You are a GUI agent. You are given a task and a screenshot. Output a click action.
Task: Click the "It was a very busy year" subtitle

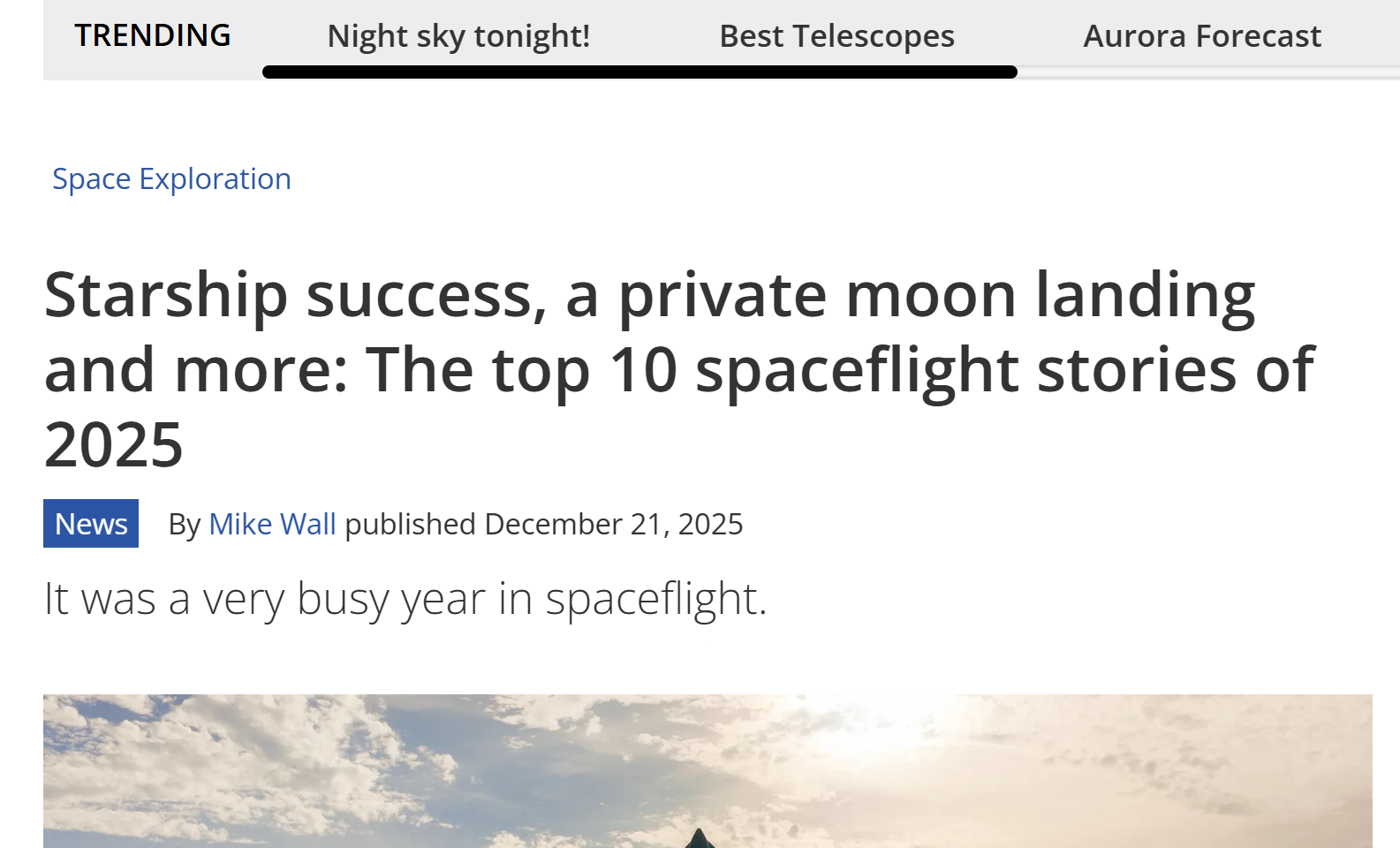point(405,599)
